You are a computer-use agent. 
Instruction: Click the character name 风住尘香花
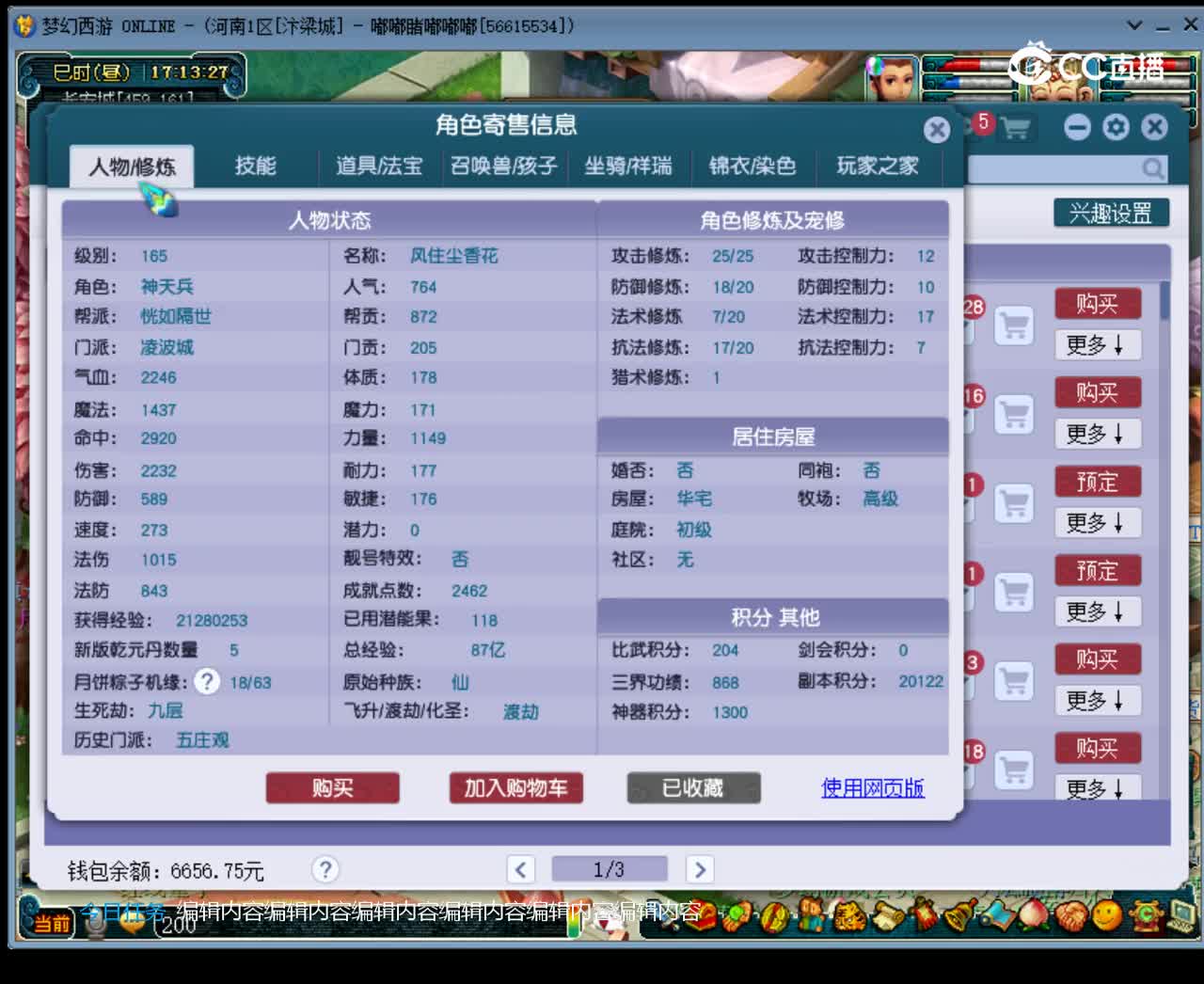453,256
